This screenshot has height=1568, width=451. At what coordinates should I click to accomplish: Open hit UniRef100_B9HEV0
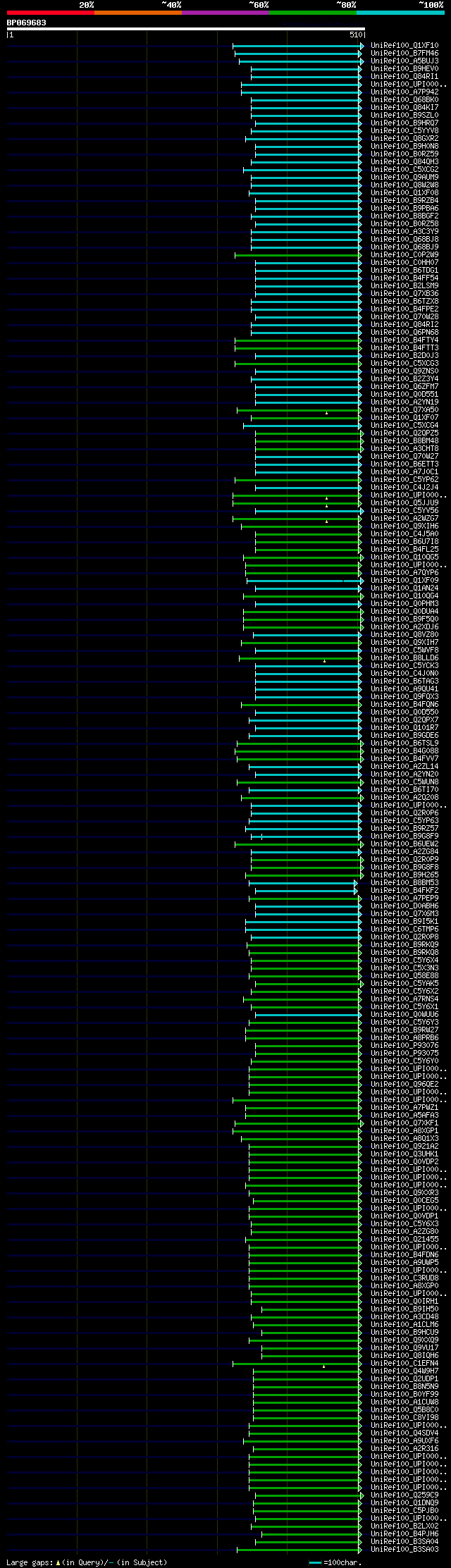pos(404,69)
